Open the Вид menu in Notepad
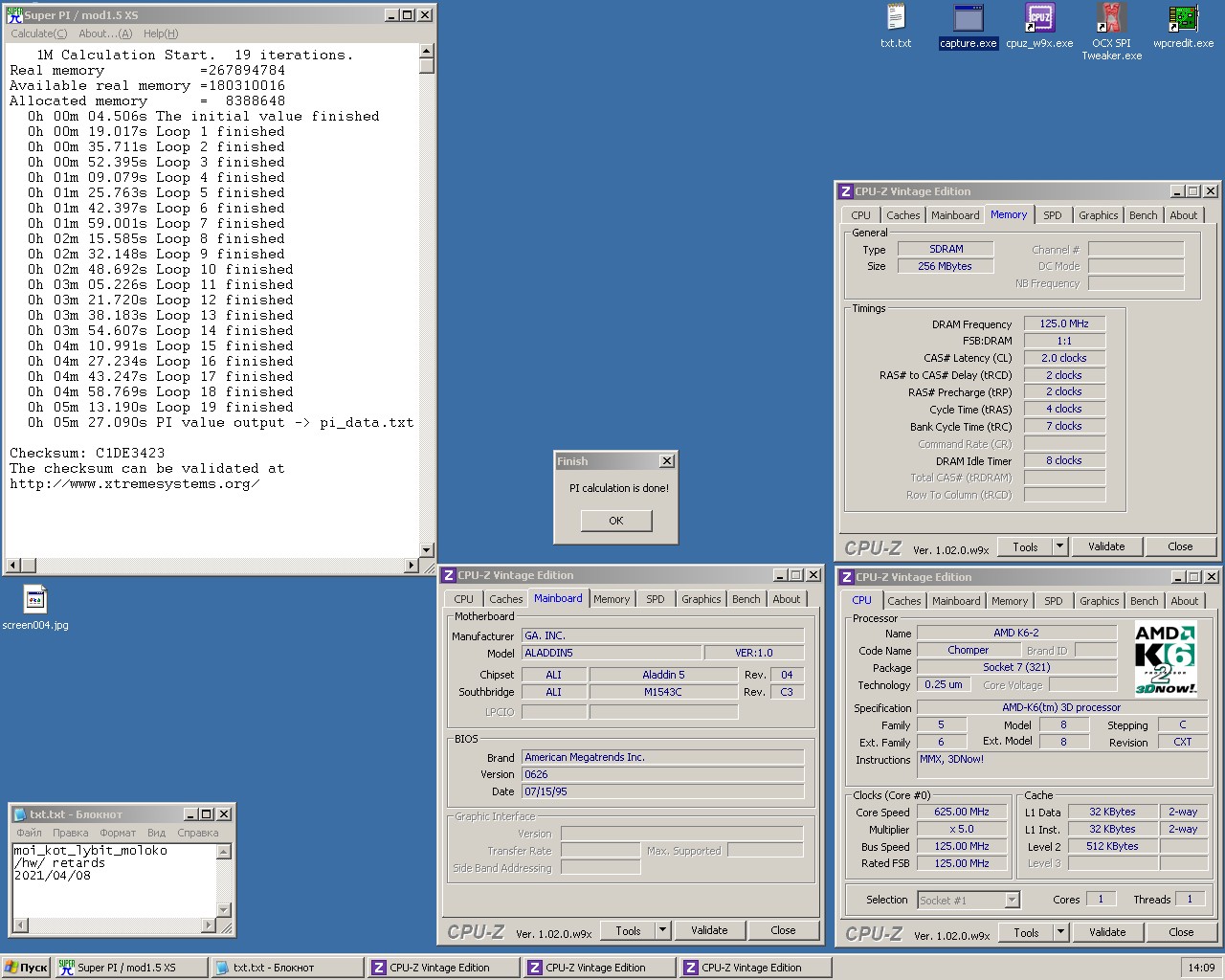 tap(156, 833)
